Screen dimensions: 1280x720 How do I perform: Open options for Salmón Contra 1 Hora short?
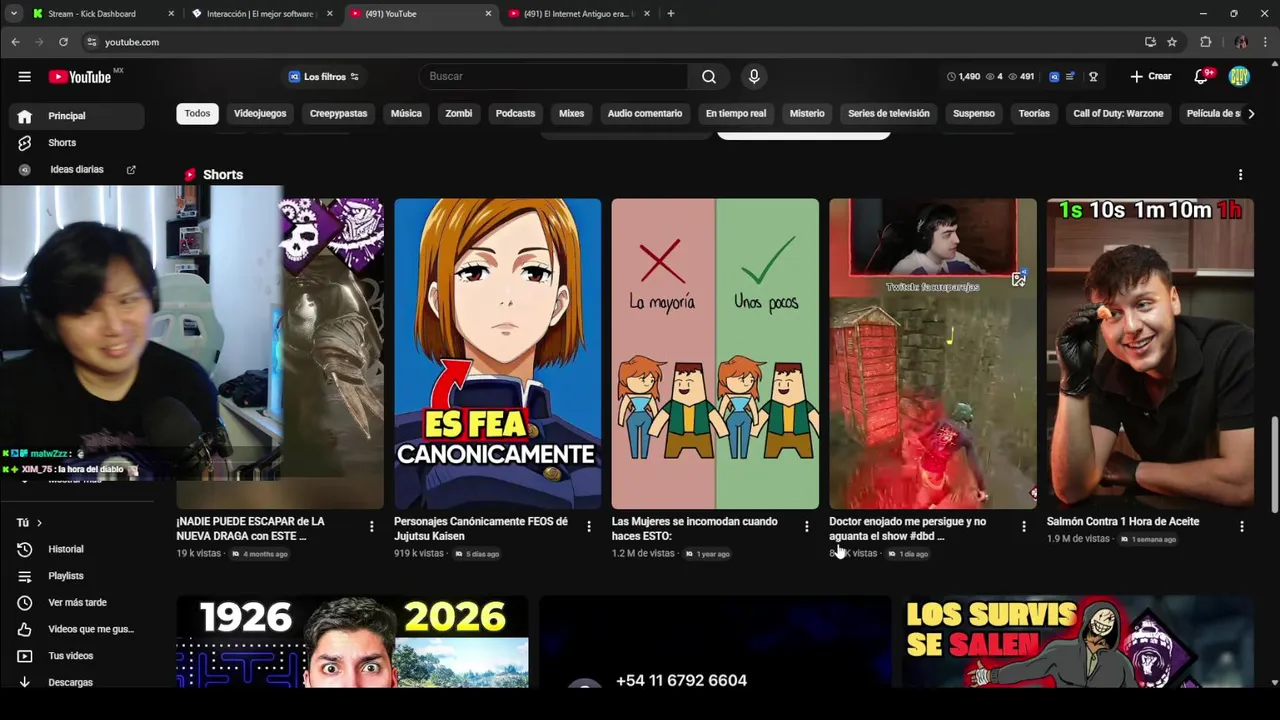coord(1241,527)
